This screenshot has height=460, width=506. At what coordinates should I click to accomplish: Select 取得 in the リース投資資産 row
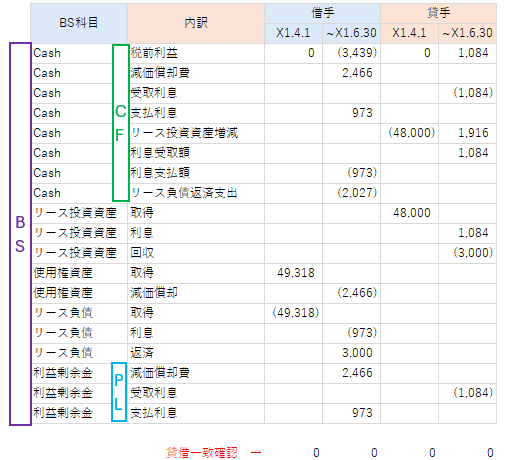pos(196,213)
